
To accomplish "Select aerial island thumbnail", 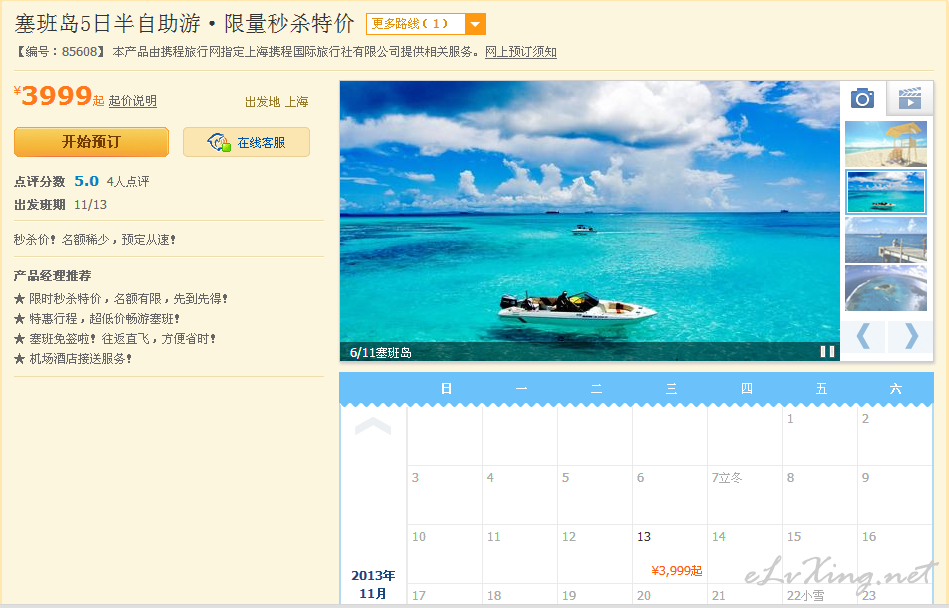I will tap(885, 288).
